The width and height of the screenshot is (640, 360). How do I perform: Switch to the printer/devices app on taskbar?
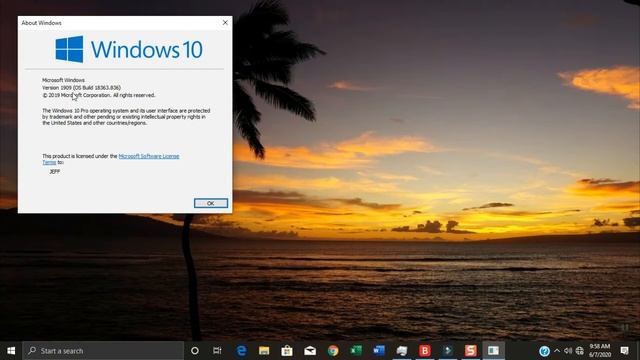402,351
